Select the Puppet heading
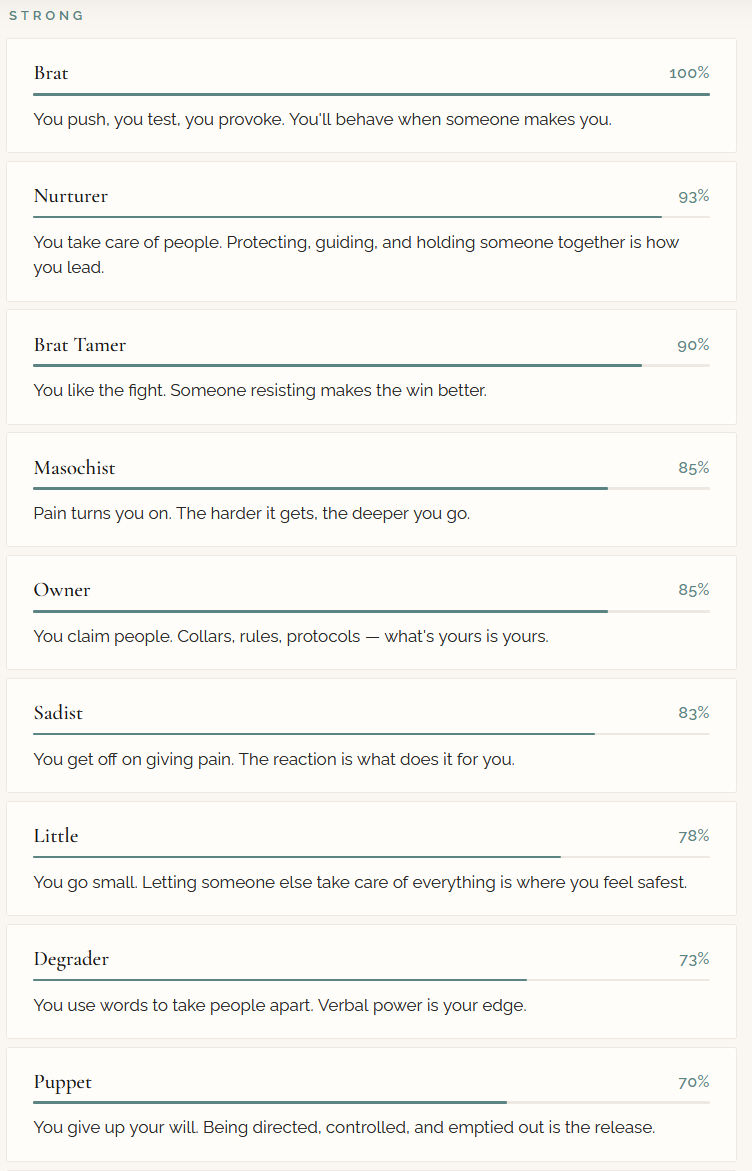This screenshot has height=1171, width=752. point(63,1082)
